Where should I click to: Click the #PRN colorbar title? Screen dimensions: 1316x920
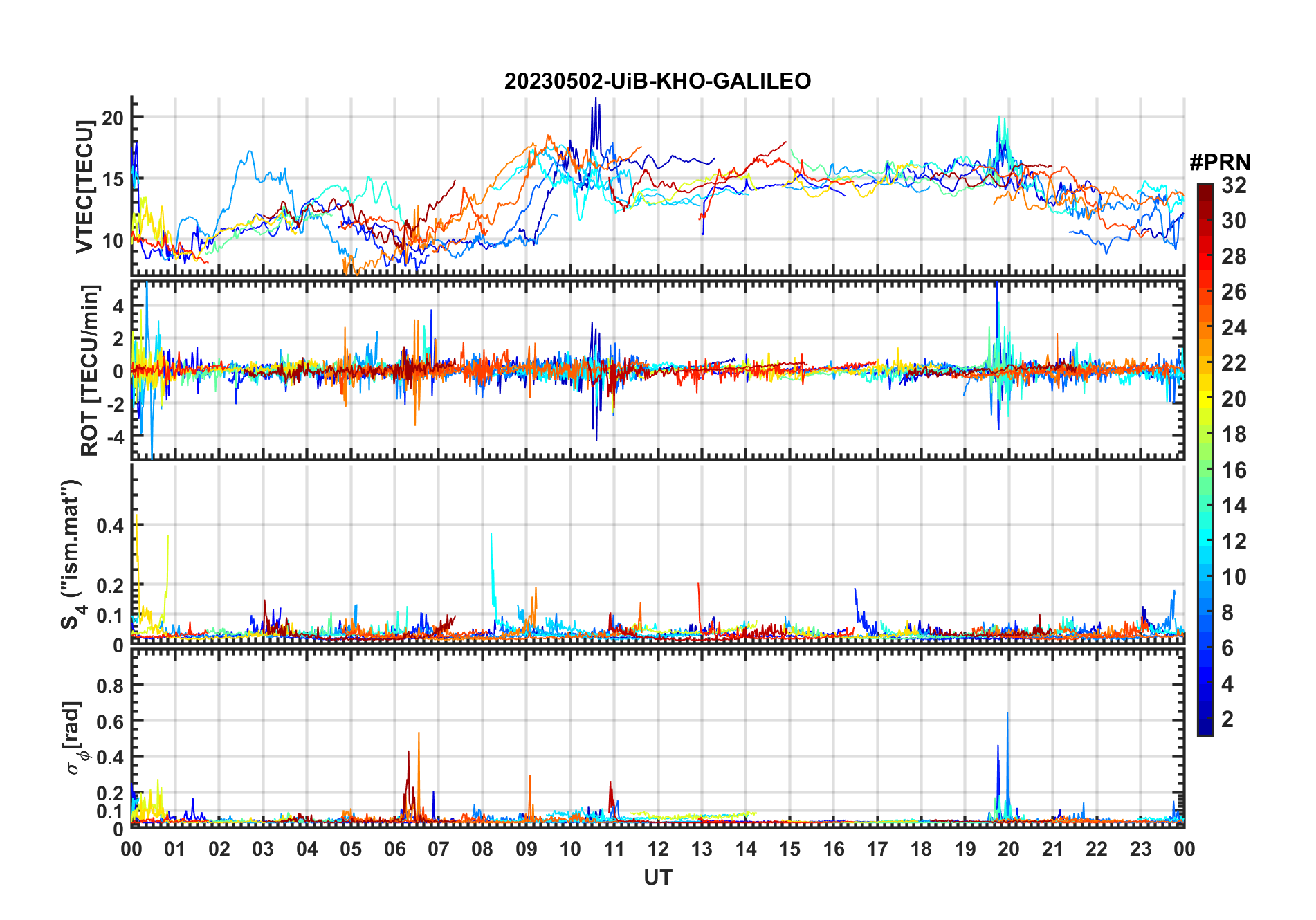pos(1220,163)
